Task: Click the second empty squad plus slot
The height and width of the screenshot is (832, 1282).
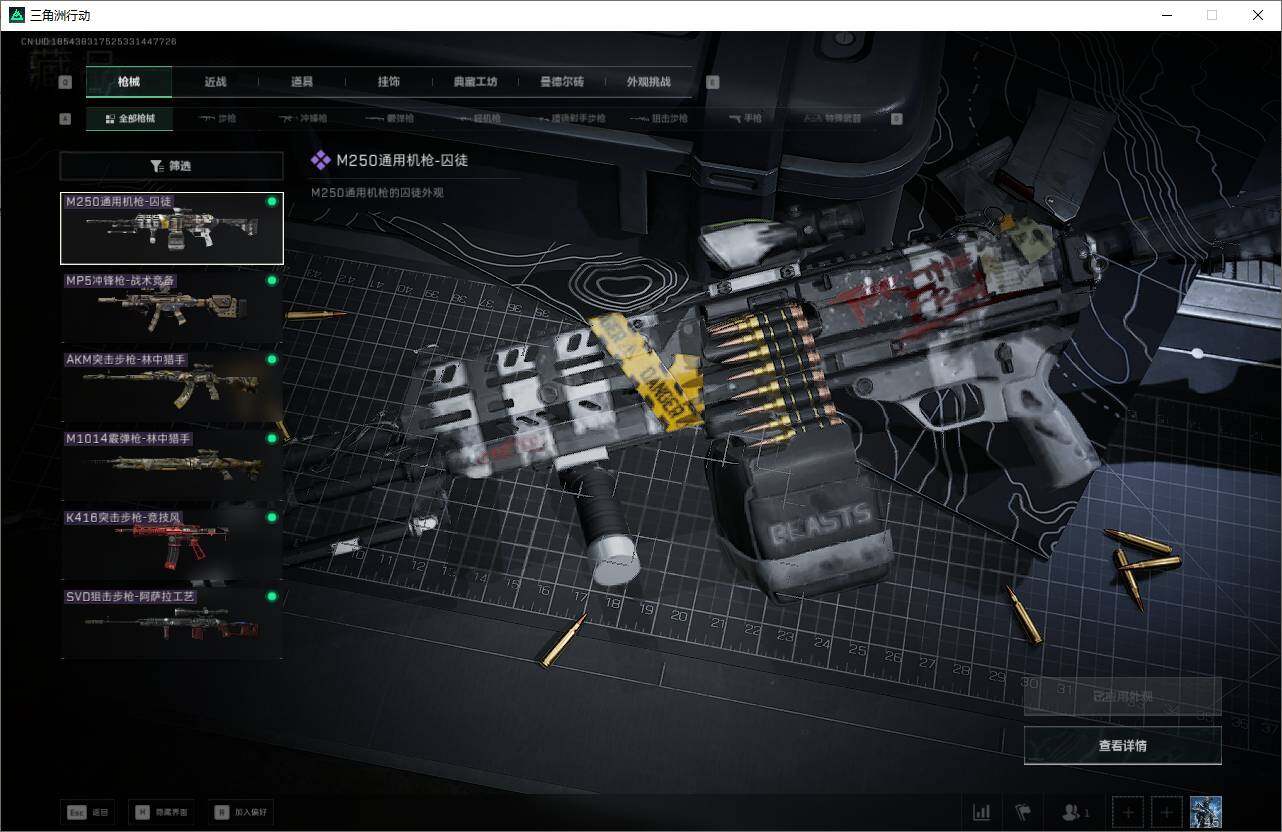Action: click(x=1166, y=812)
